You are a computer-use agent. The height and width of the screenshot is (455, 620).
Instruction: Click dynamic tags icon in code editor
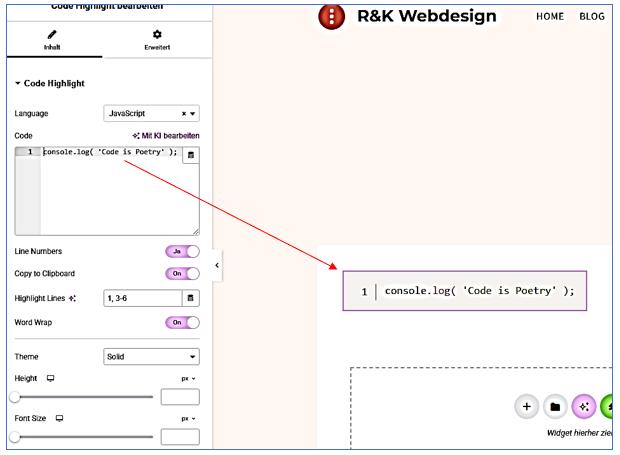[x=191, y=155]
